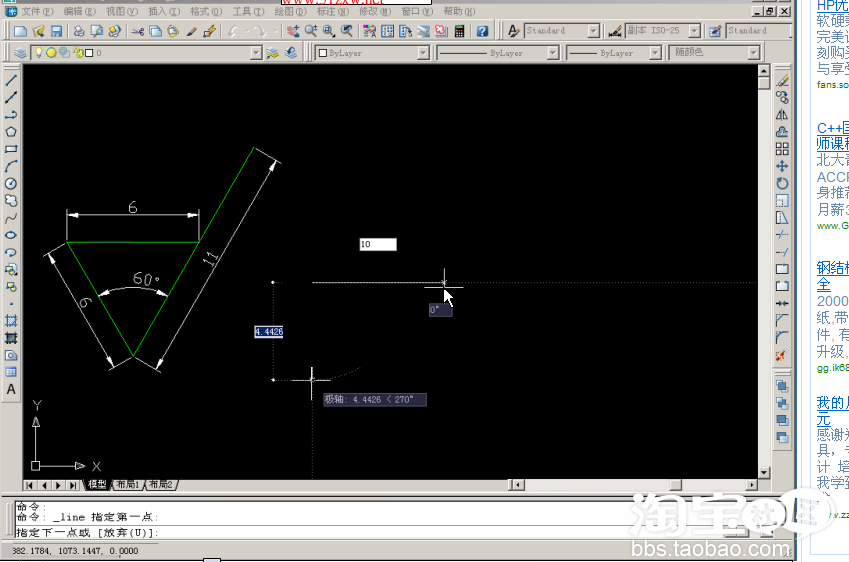Select the Polygon draw tool
This screenshot has width=849, height=562.
point(12,131)
